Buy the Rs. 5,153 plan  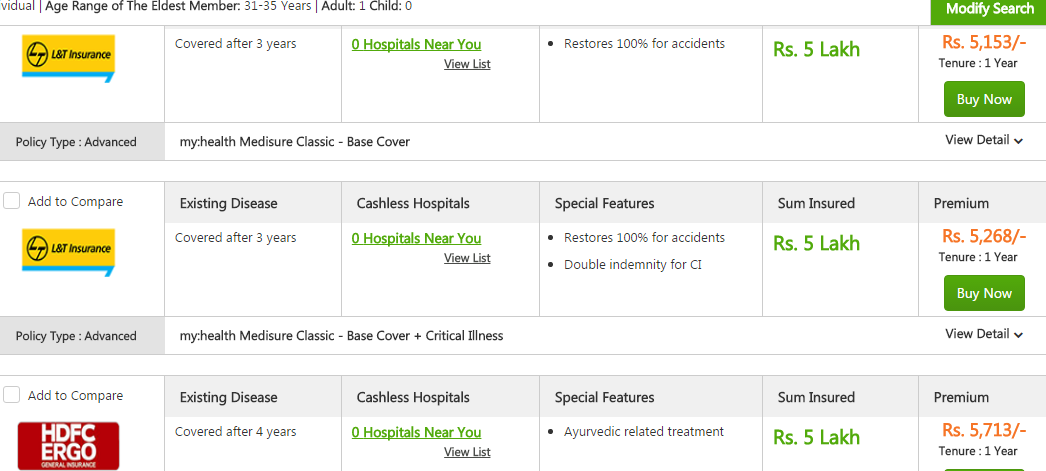tap(984, 99)
